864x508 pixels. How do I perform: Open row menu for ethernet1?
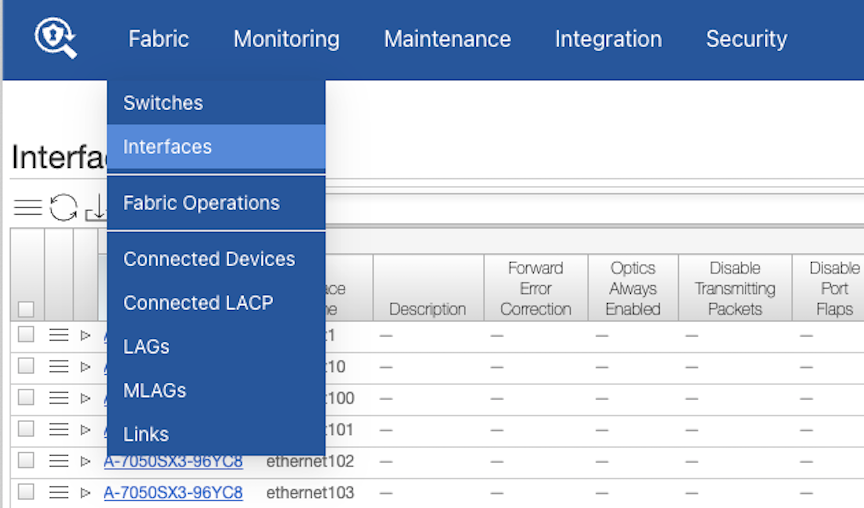click(x=58, y=335)
